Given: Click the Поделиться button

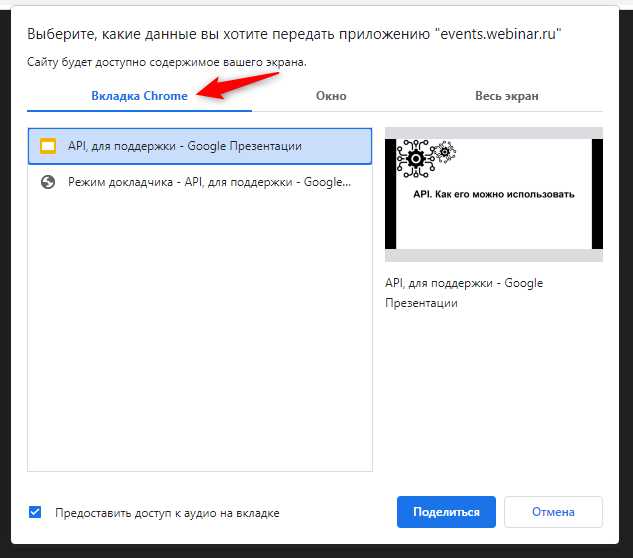Looking at the screenshot, I should click(446, 512).
